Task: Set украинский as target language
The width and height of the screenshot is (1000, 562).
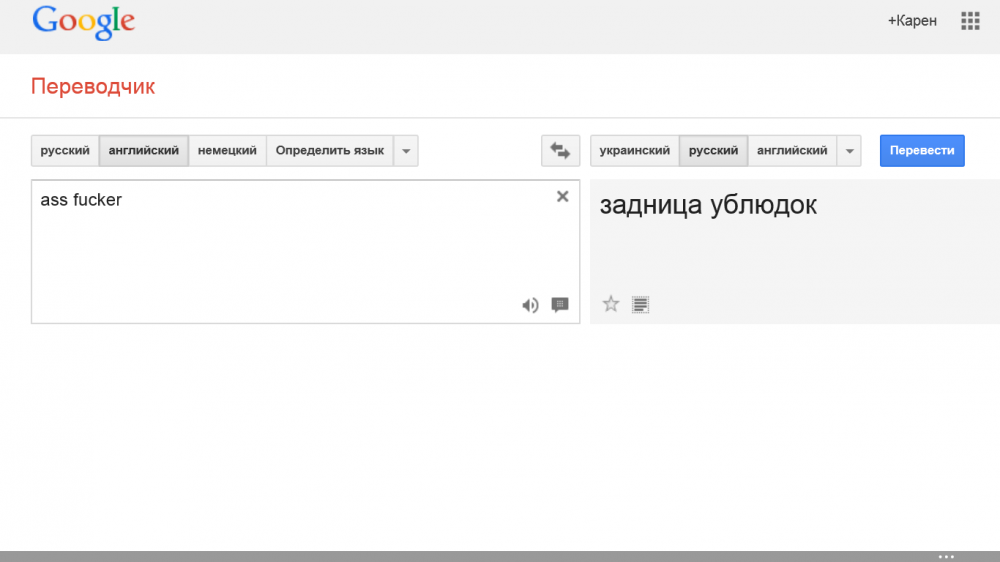Action: click(635, 151)
